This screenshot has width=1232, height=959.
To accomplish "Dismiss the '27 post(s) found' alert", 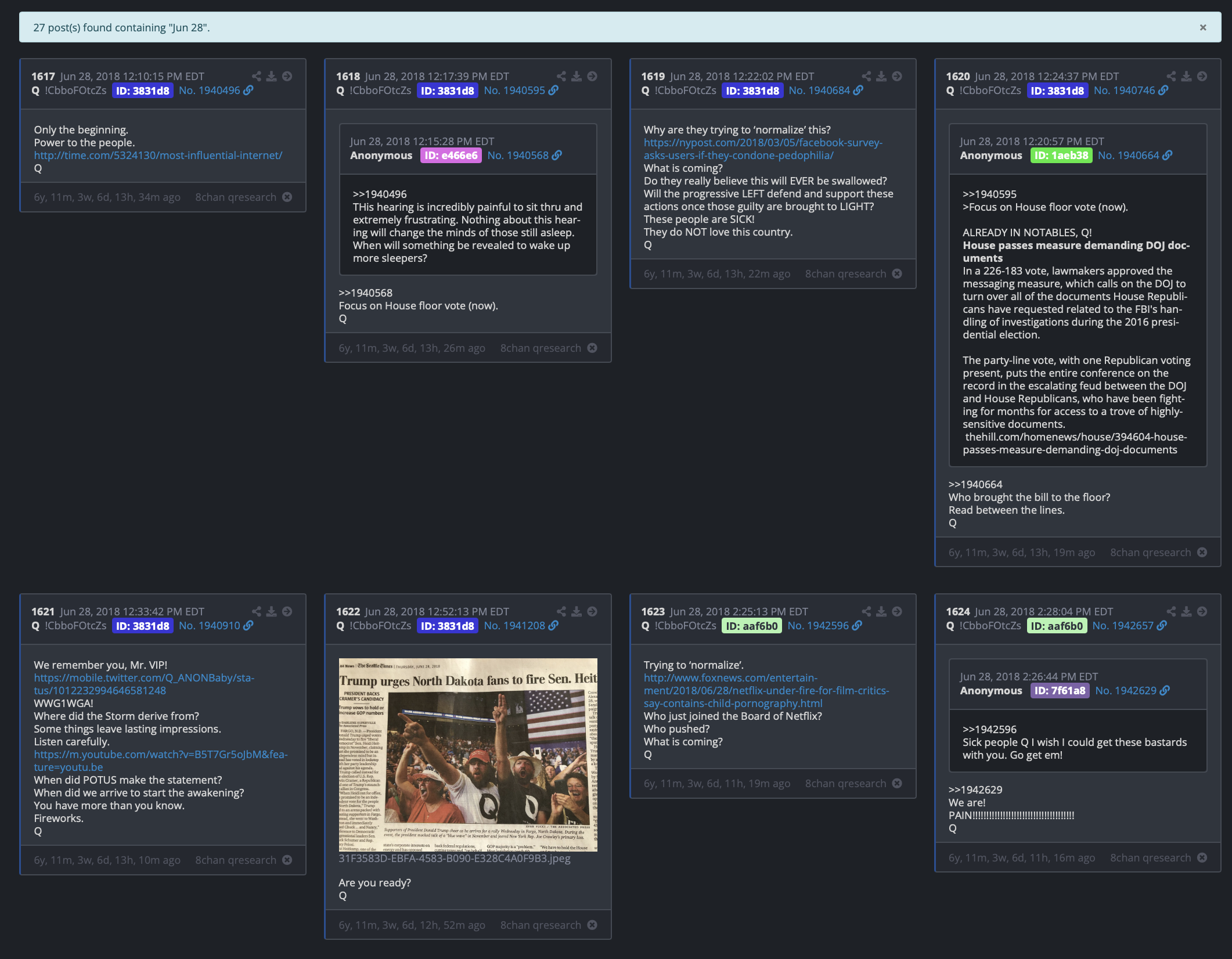I will point(1203,27).
